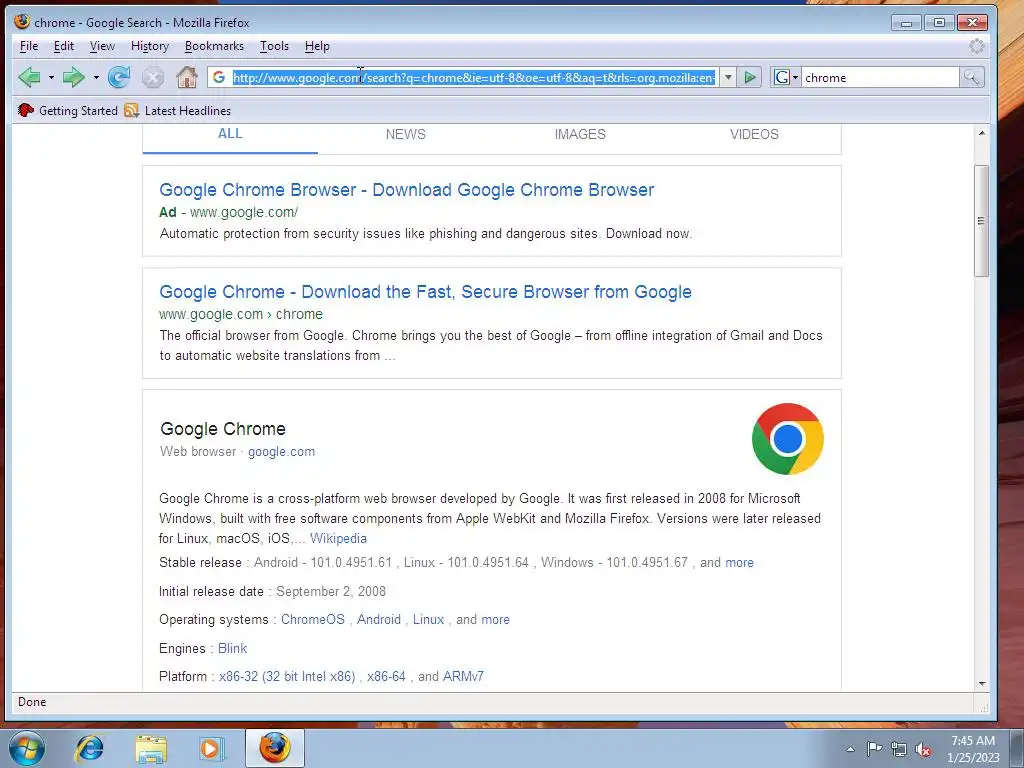Click the Firefox taskbar button

tap(275, 748)
